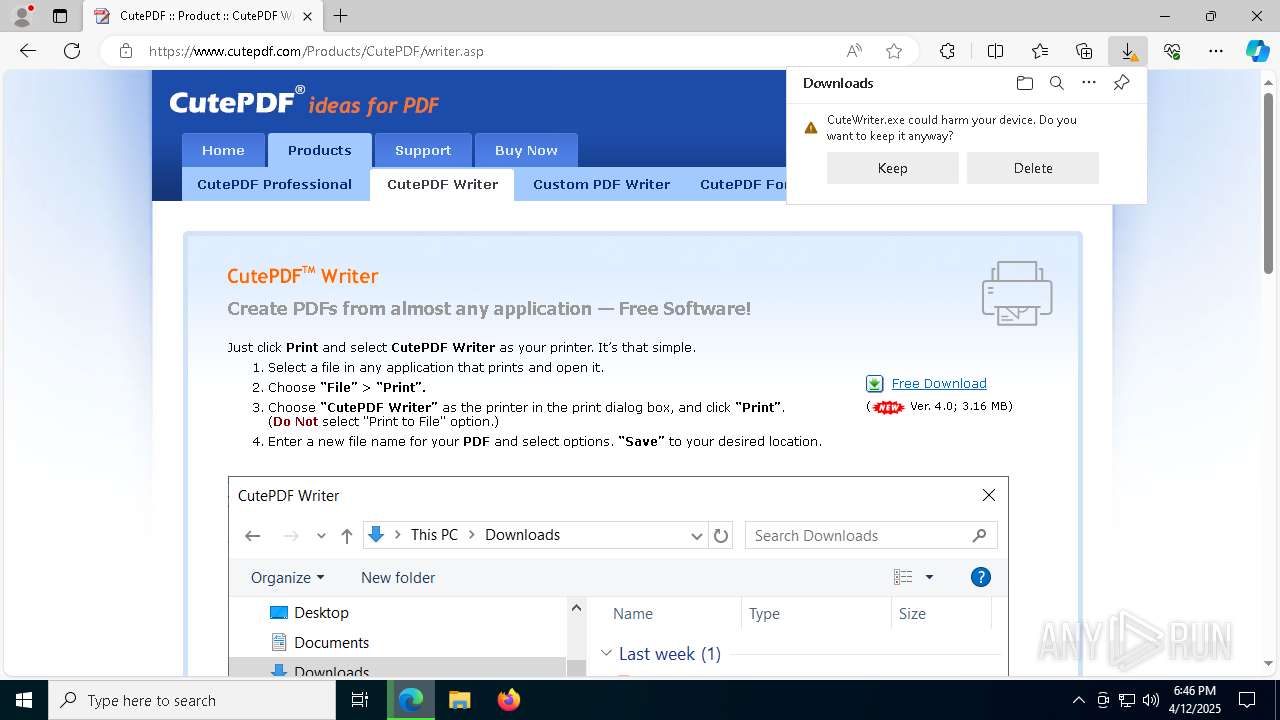Image resolution: width=1280 pixels, height=720 pixels.
Task: Click the taskbar search box
Action: pyautogui.click(x=192, y=700)
